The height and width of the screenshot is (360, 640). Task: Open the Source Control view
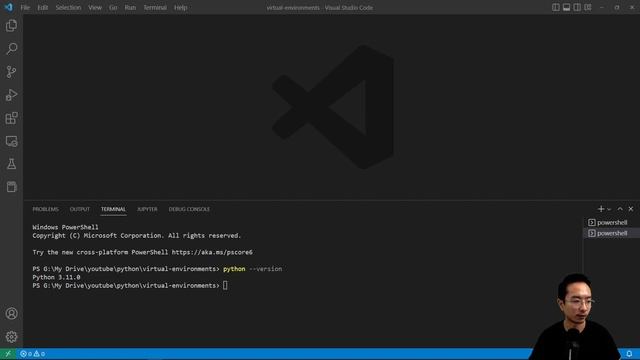coord(11,72)
